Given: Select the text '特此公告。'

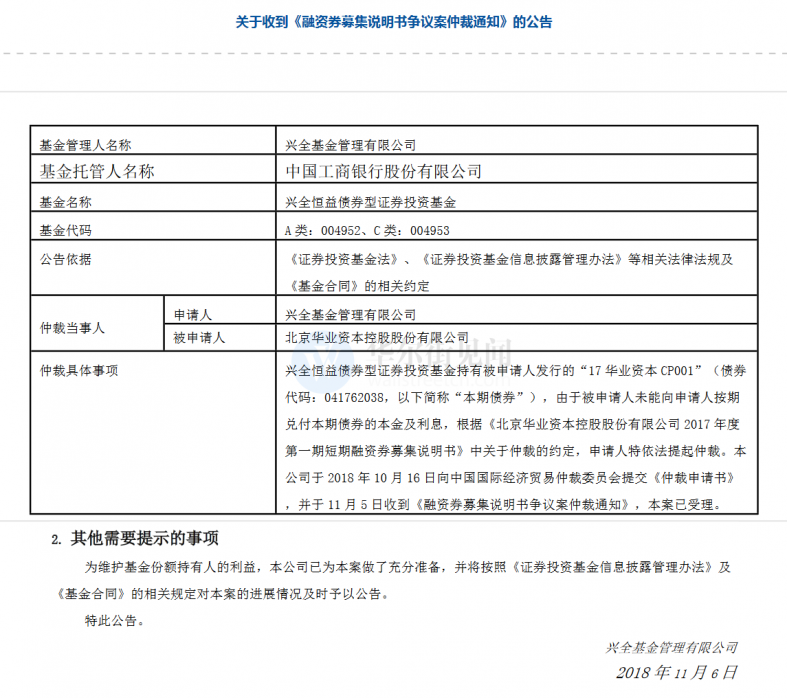Looking at the screenshot, I should [x=115, y=621].
